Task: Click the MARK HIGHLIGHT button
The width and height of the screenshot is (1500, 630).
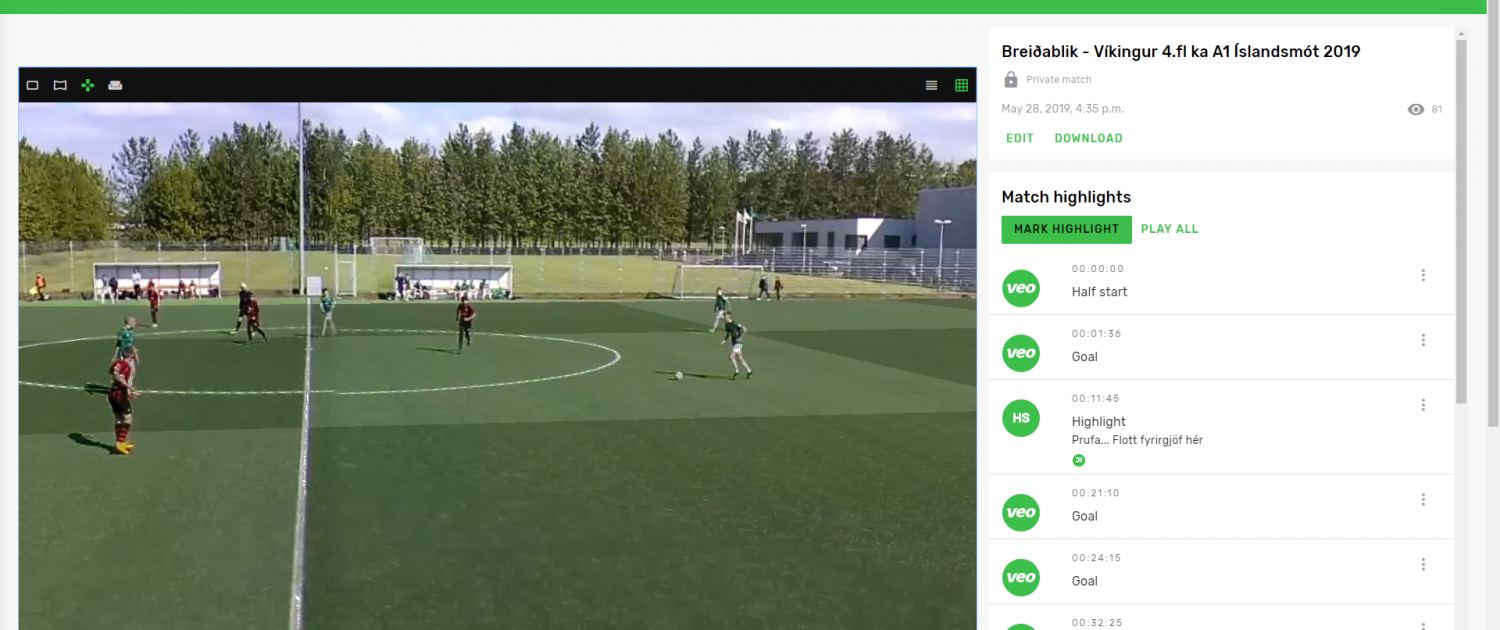Action: (x=1066, y=229)
